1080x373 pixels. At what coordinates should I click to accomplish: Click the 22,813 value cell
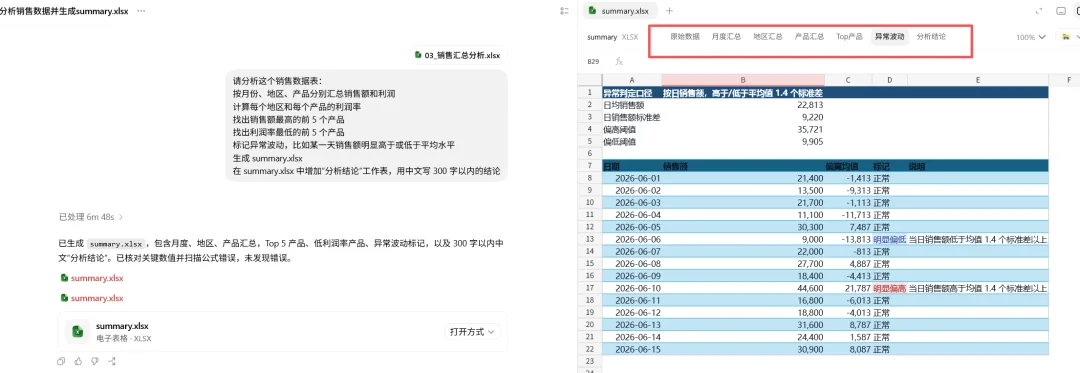[x=743, y=105]
